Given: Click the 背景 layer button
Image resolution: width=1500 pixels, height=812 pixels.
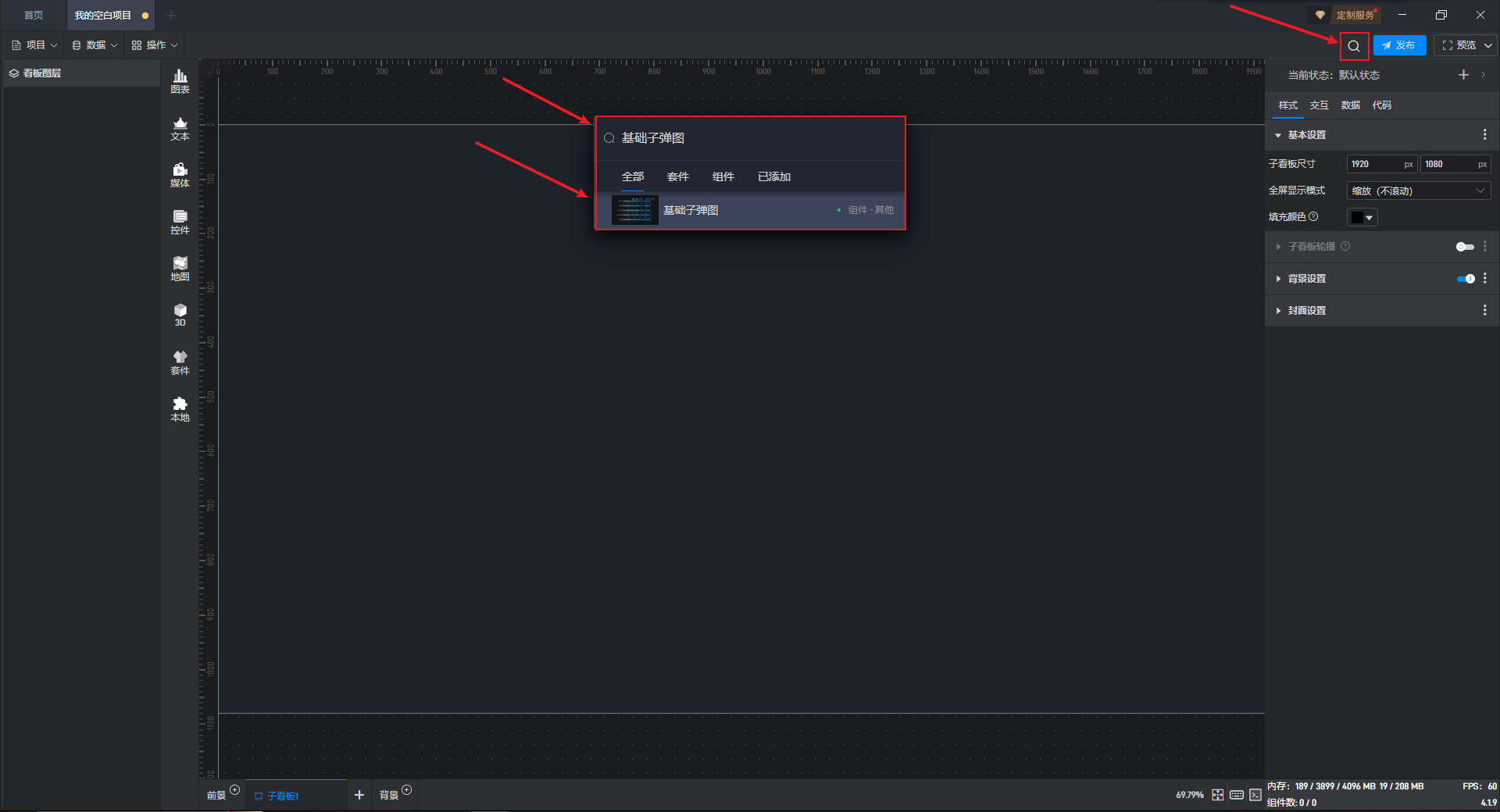Looking at the screenshot, I should [x=389, y=796].
